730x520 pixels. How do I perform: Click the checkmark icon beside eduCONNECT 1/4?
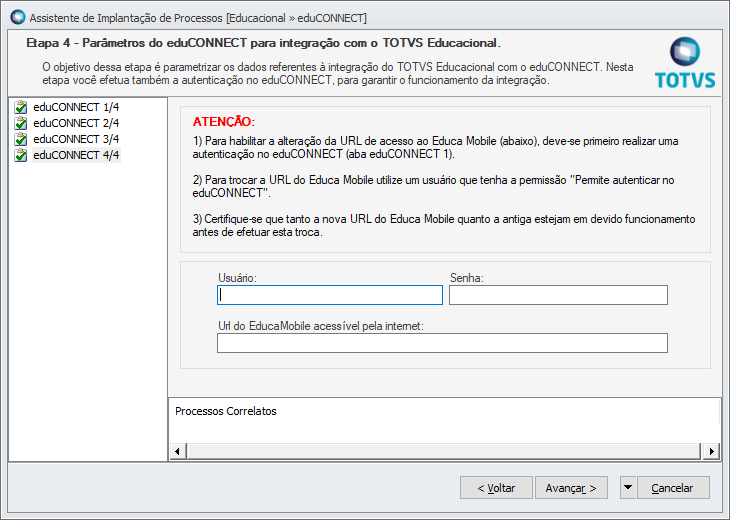(20, 108)
